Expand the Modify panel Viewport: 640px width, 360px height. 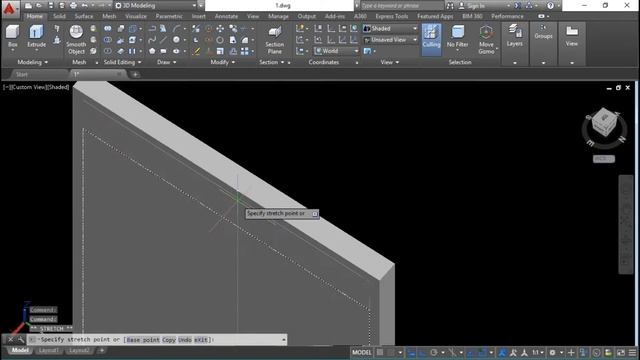click(222, 62)
